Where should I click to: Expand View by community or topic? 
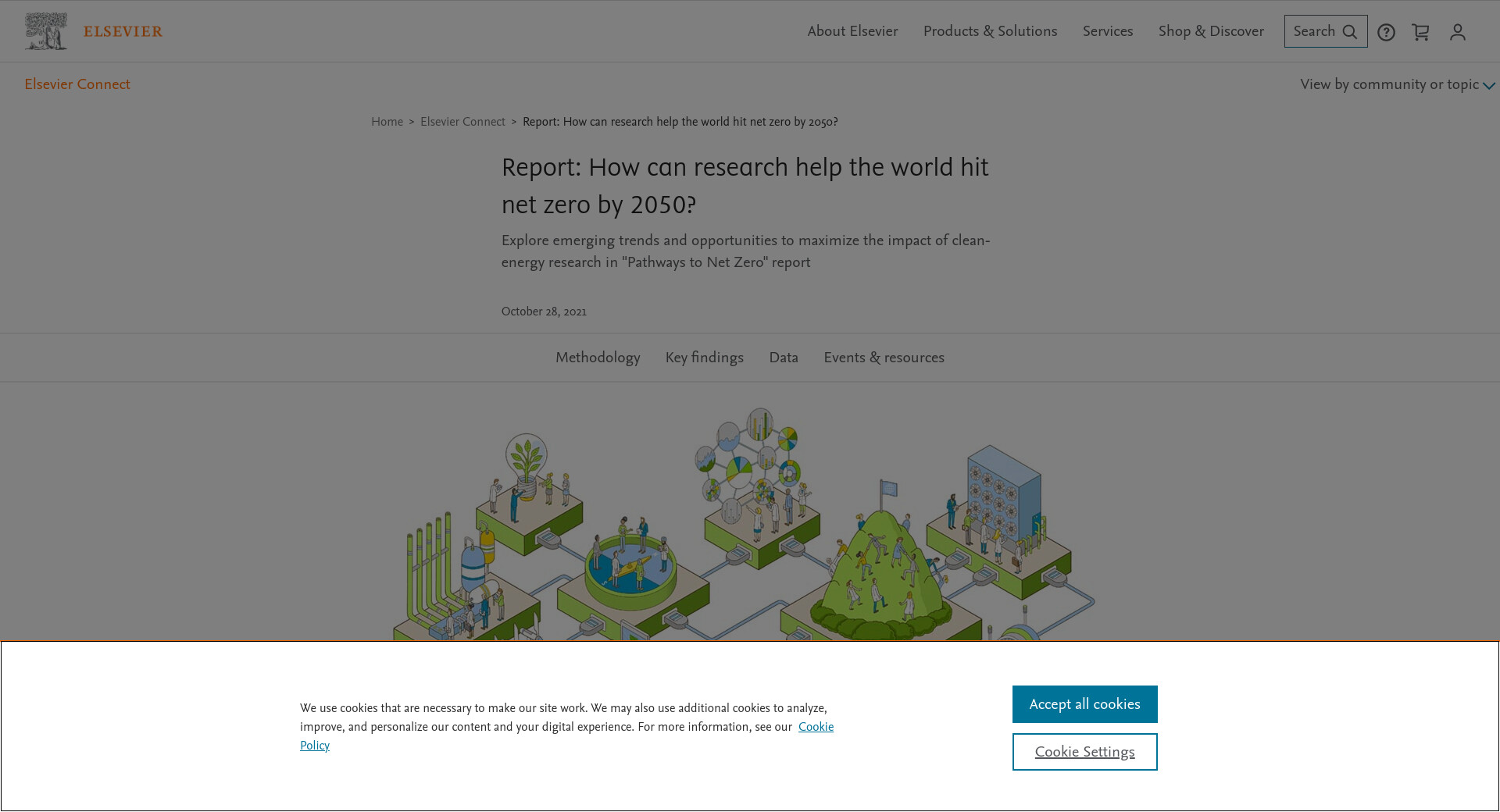click(1397, 84)
